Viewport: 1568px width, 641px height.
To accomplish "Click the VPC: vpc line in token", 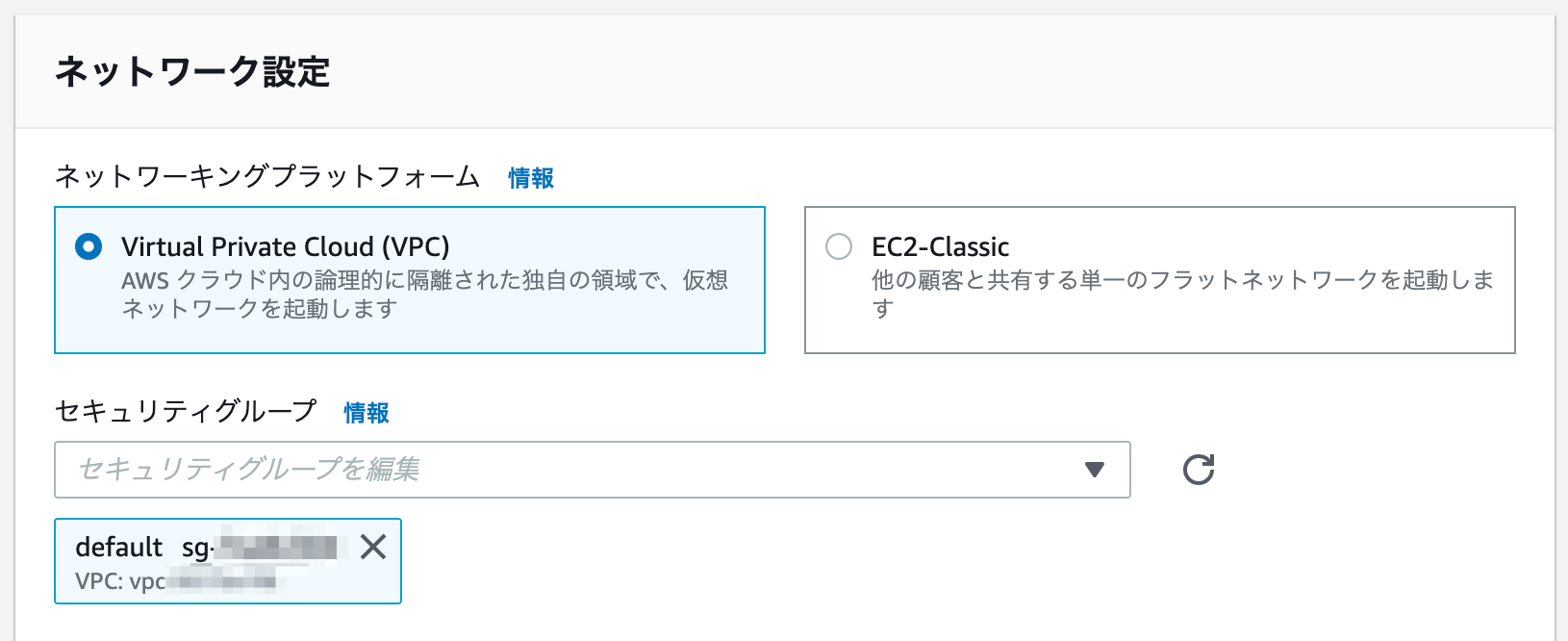I will click(x=175, y=581).
